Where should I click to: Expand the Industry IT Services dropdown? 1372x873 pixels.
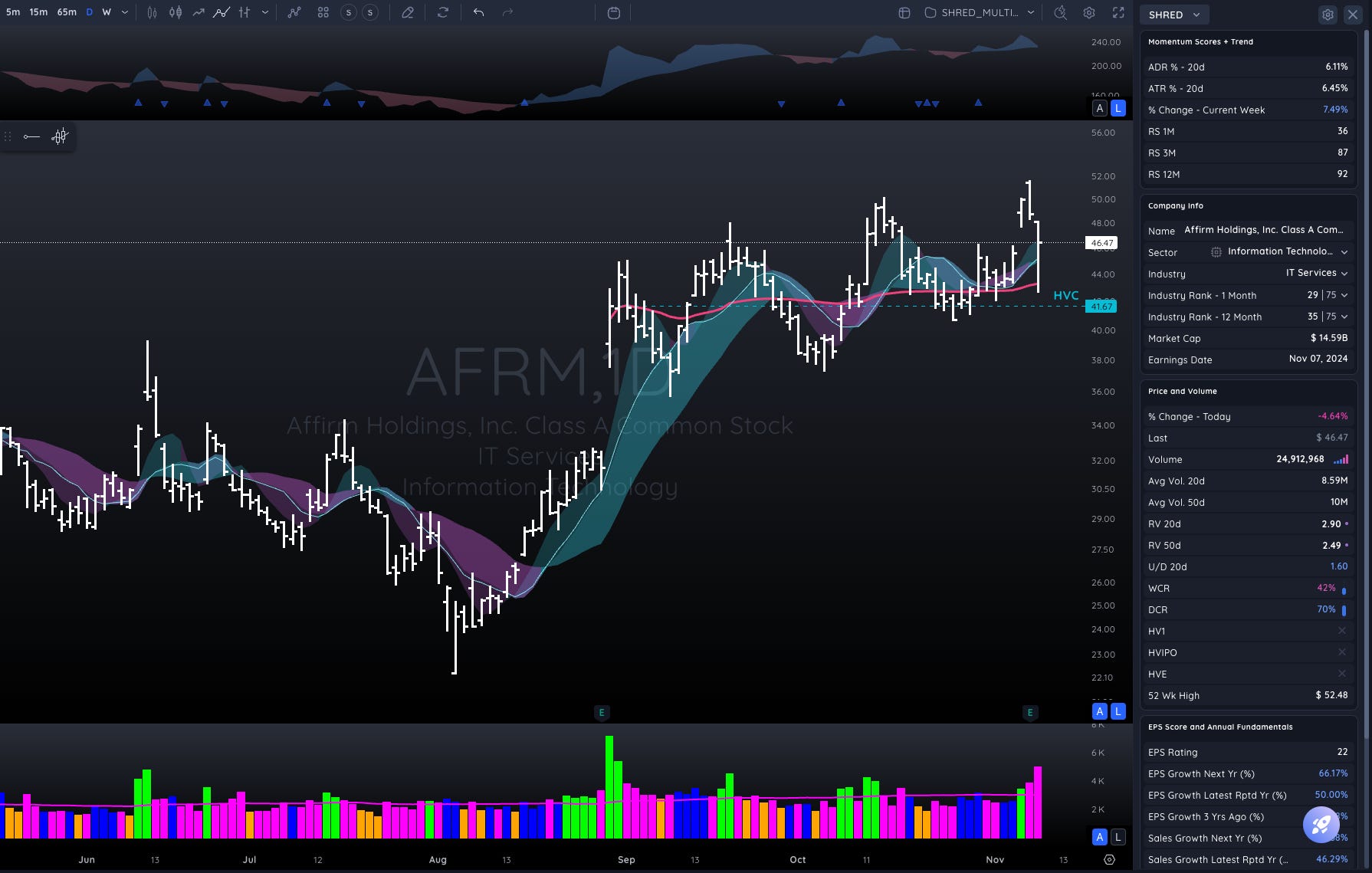(1344, 274)
